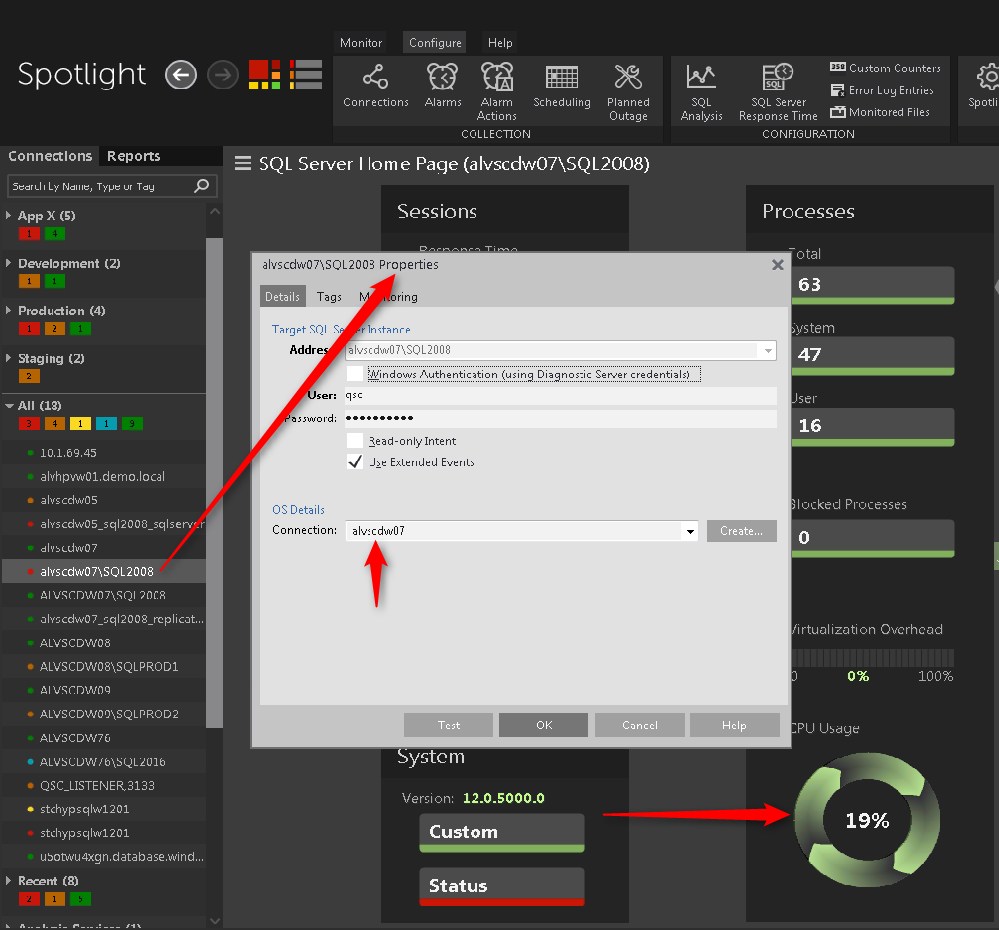Switch to the Tags tab
The height and width of the screenshot is (930, 999).
[x=329, y=297]
